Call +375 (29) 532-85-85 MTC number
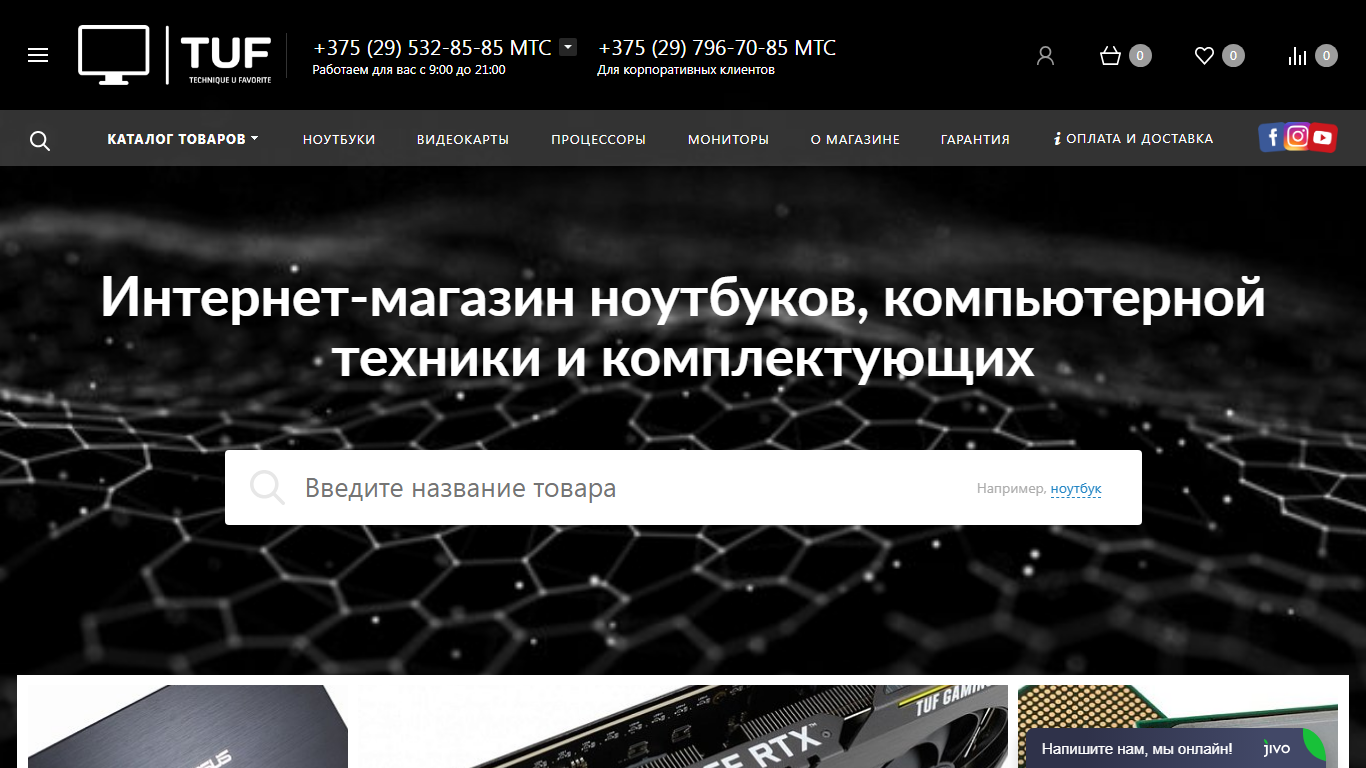The width and height of the screenshot is (1366, 768). (432, 48)
